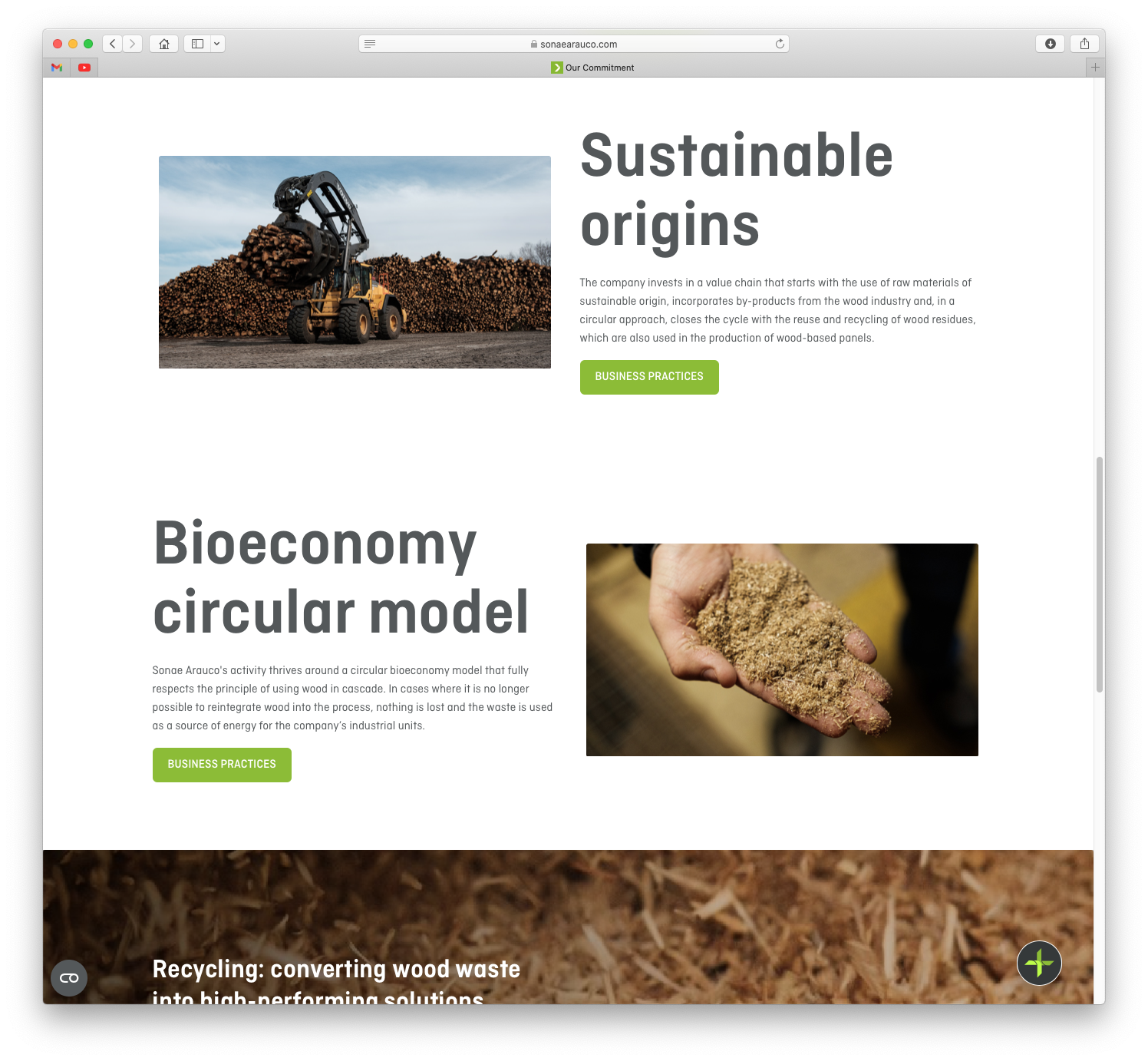
Task: Open Reader view from address bar
Action: pos(370,44)
